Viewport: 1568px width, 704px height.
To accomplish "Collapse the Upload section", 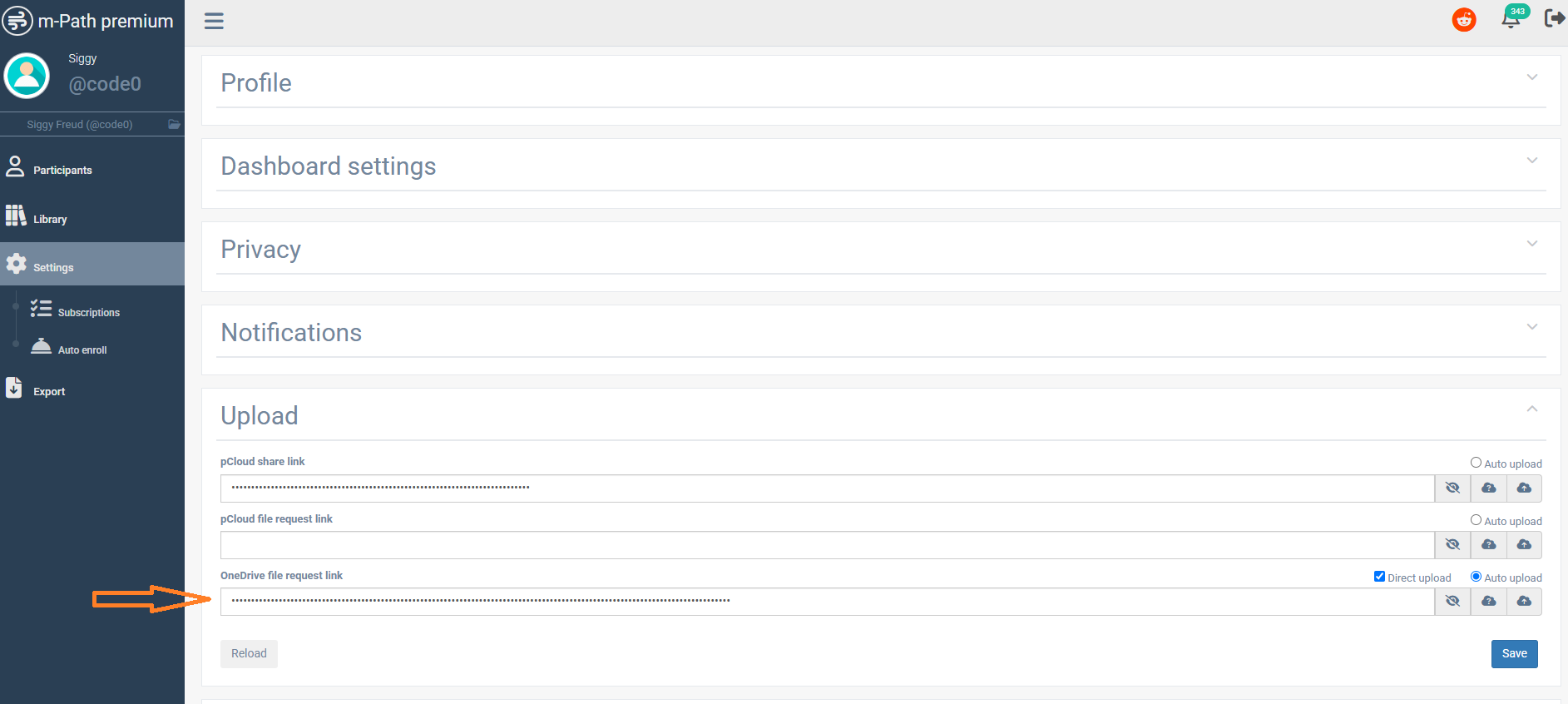I will tap(1531, 409).
